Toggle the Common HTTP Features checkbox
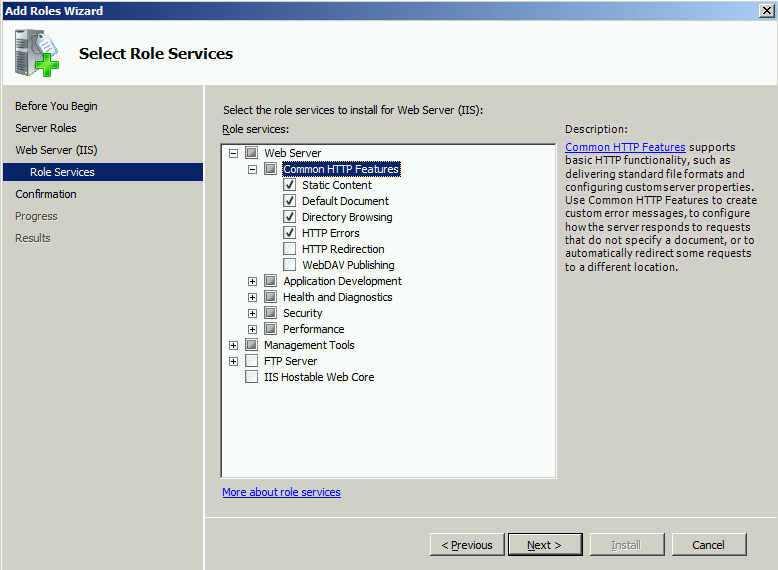This screenshot has width=778, height=570. [270, 169]
